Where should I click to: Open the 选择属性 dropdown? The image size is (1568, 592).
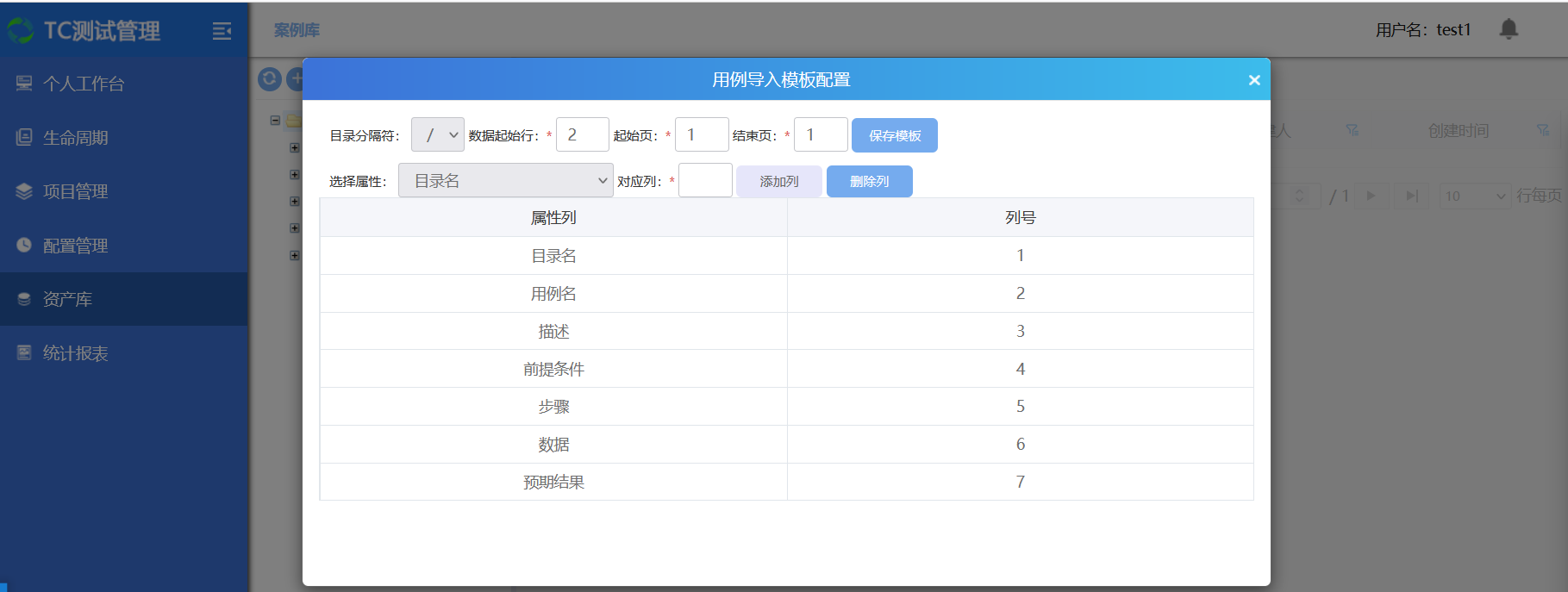point(505,181)
